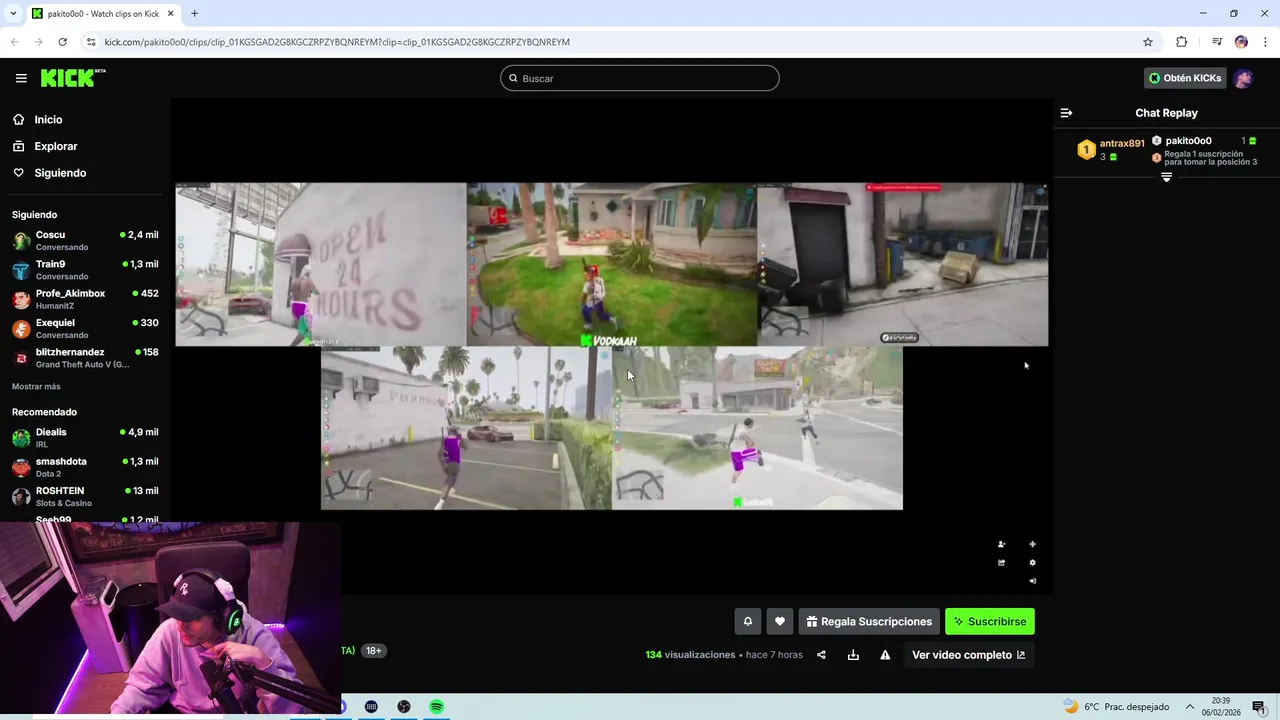The height and width of the screenshot is (720, 1280).
Task: Open the recommended channel smashdota
Action: tap(85, 467)
